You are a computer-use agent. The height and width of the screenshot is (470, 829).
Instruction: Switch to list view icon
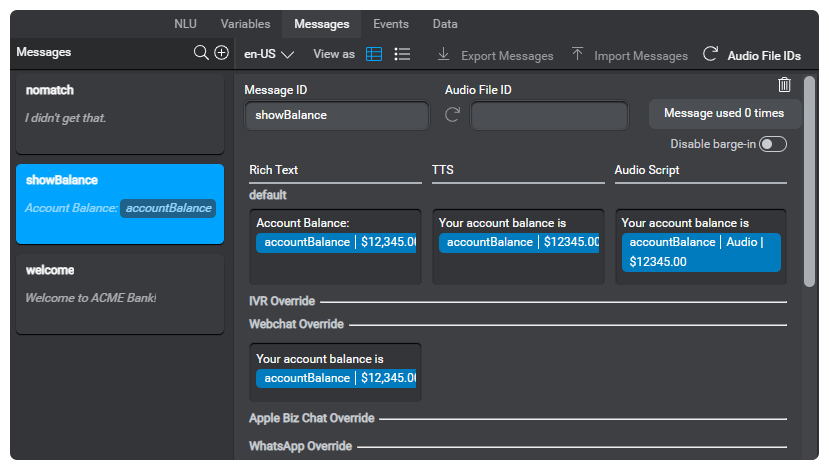coord(402,54)
